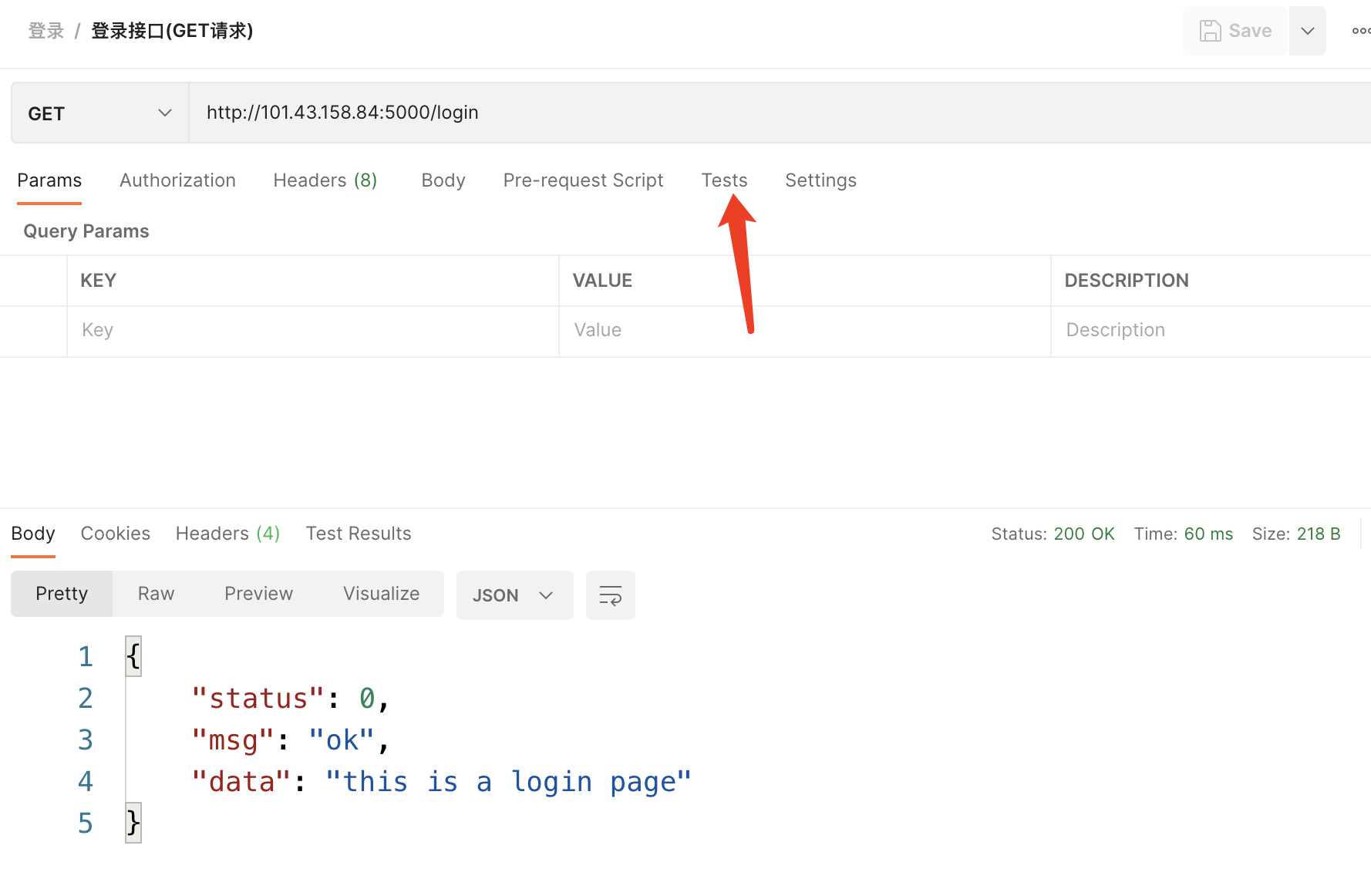Open JSON response format dropdown

[514, 595]
